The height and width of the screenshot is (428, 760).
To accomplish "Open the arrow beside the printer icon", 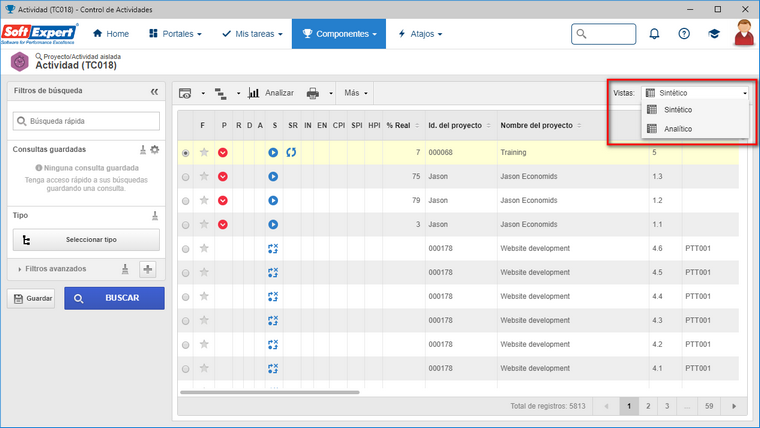I will coord(331,94).
